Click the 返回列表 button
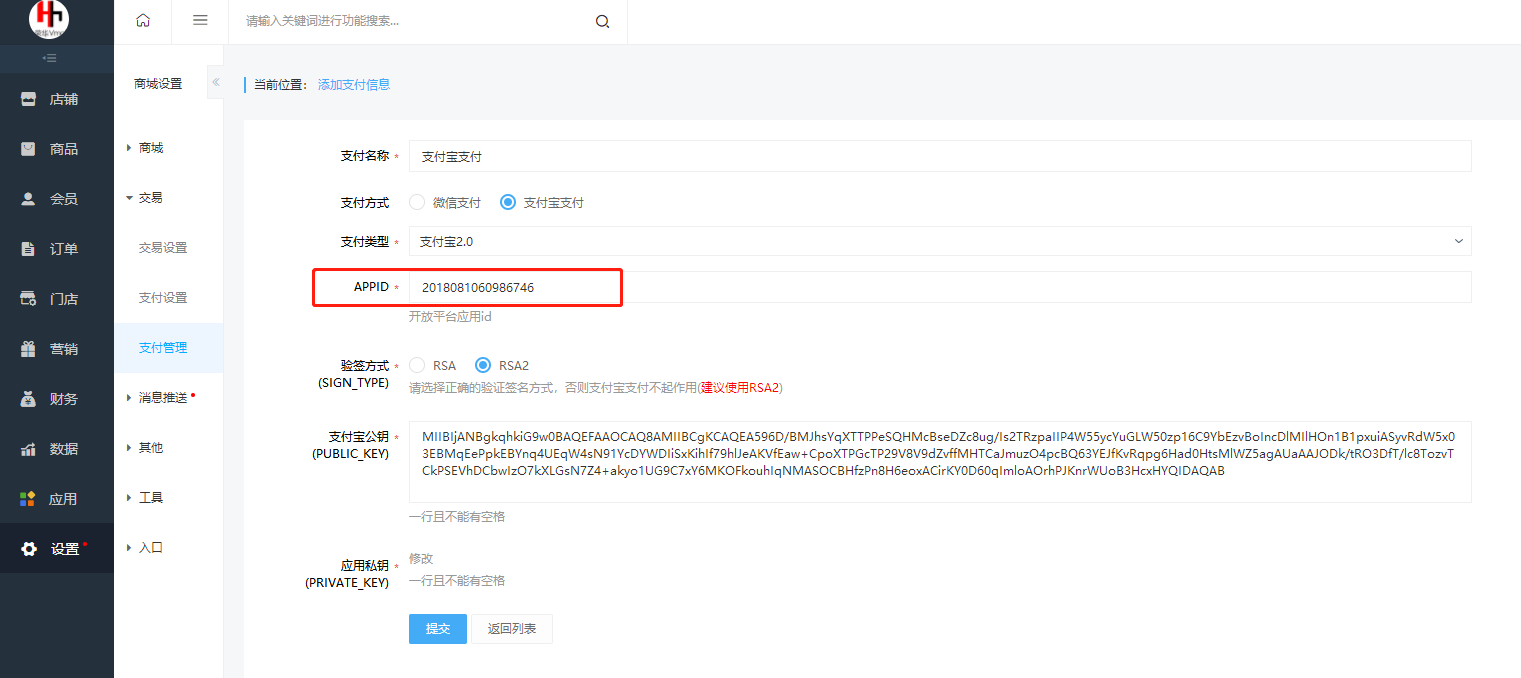The height and width of the screenshot is (678, 1521). point(511,629)
